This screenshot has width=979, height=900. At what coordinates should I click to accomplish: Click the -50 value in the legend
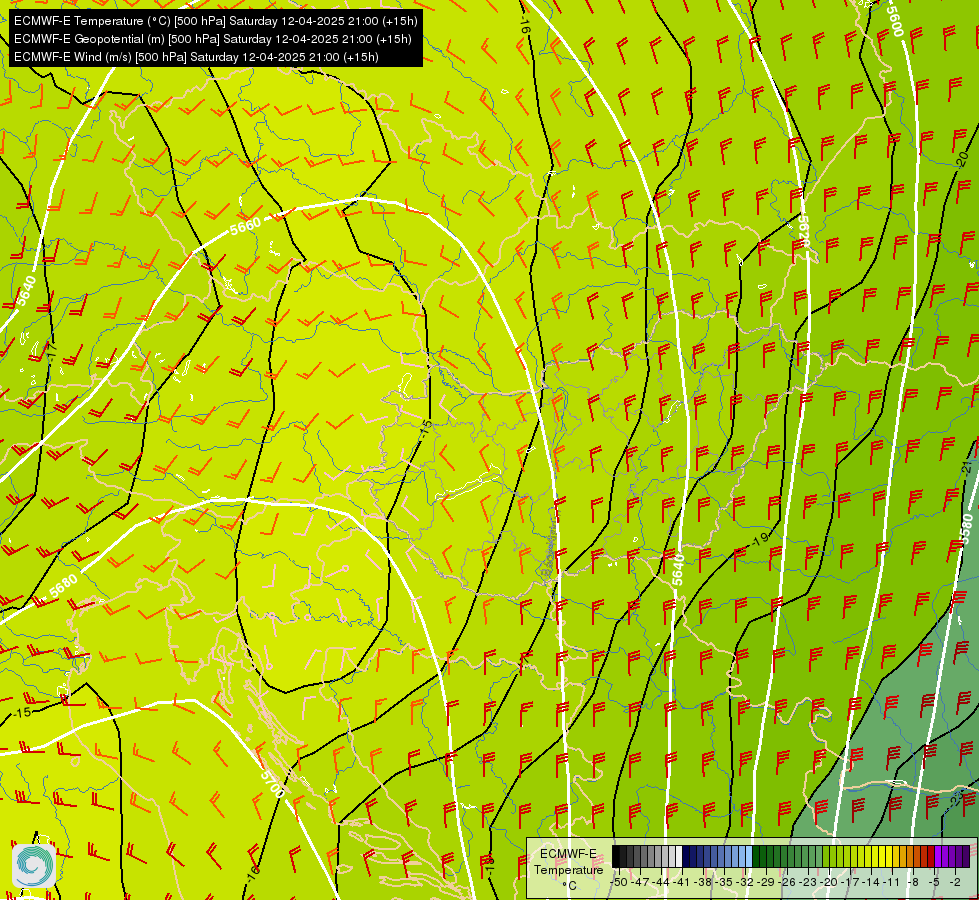tap(619, 883)
